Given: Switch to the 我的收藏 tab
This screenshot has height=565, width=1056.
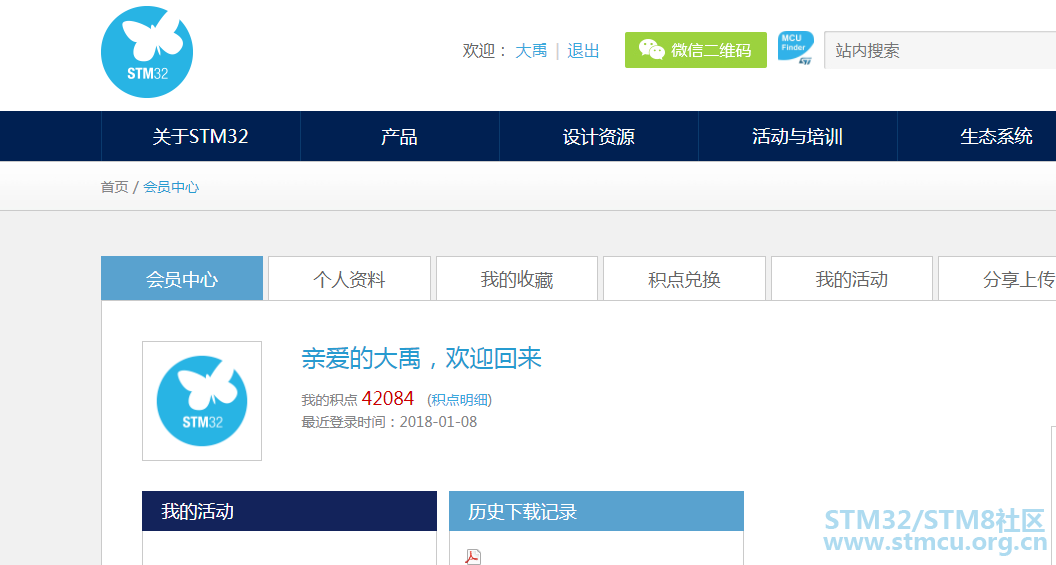Looking at the screenshot, I should 517,279.
